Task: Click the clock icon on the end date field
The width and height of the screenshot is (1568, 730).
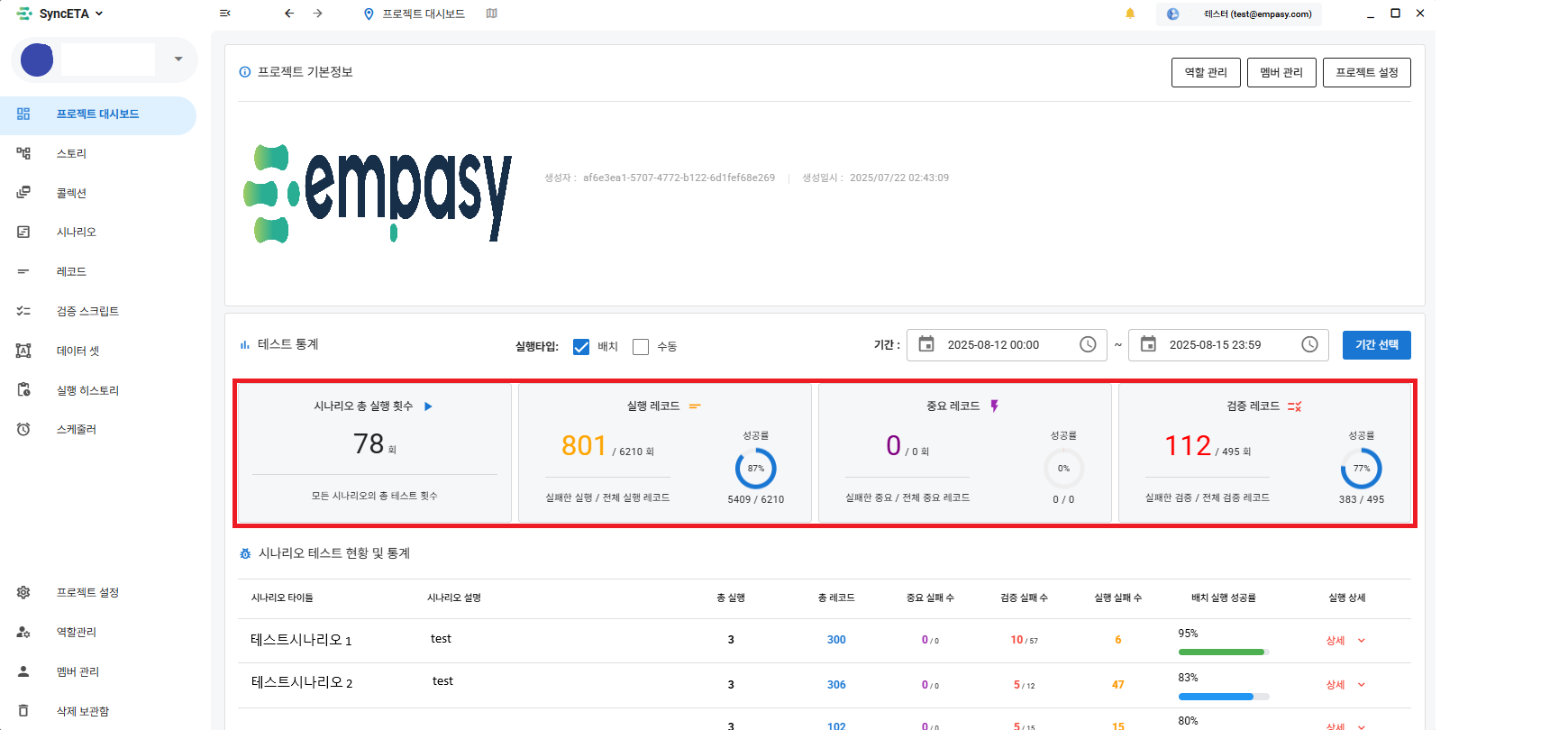Action: click(x=1309, y=344)
